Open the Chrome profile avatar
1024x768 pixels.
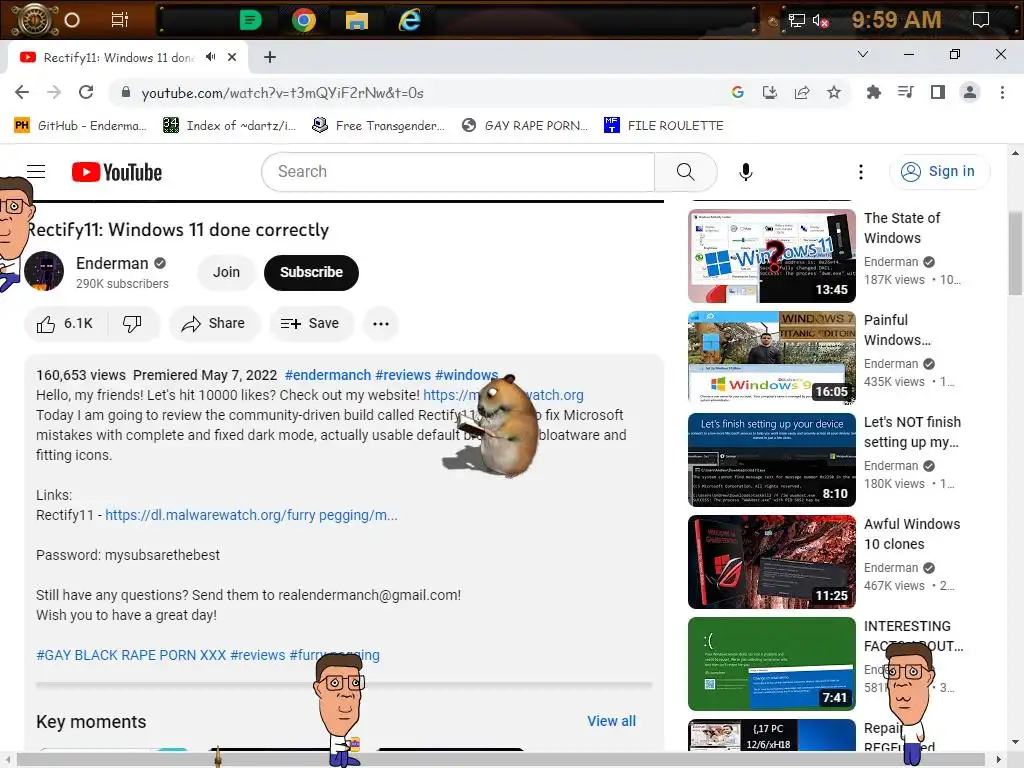pos(970,92)
